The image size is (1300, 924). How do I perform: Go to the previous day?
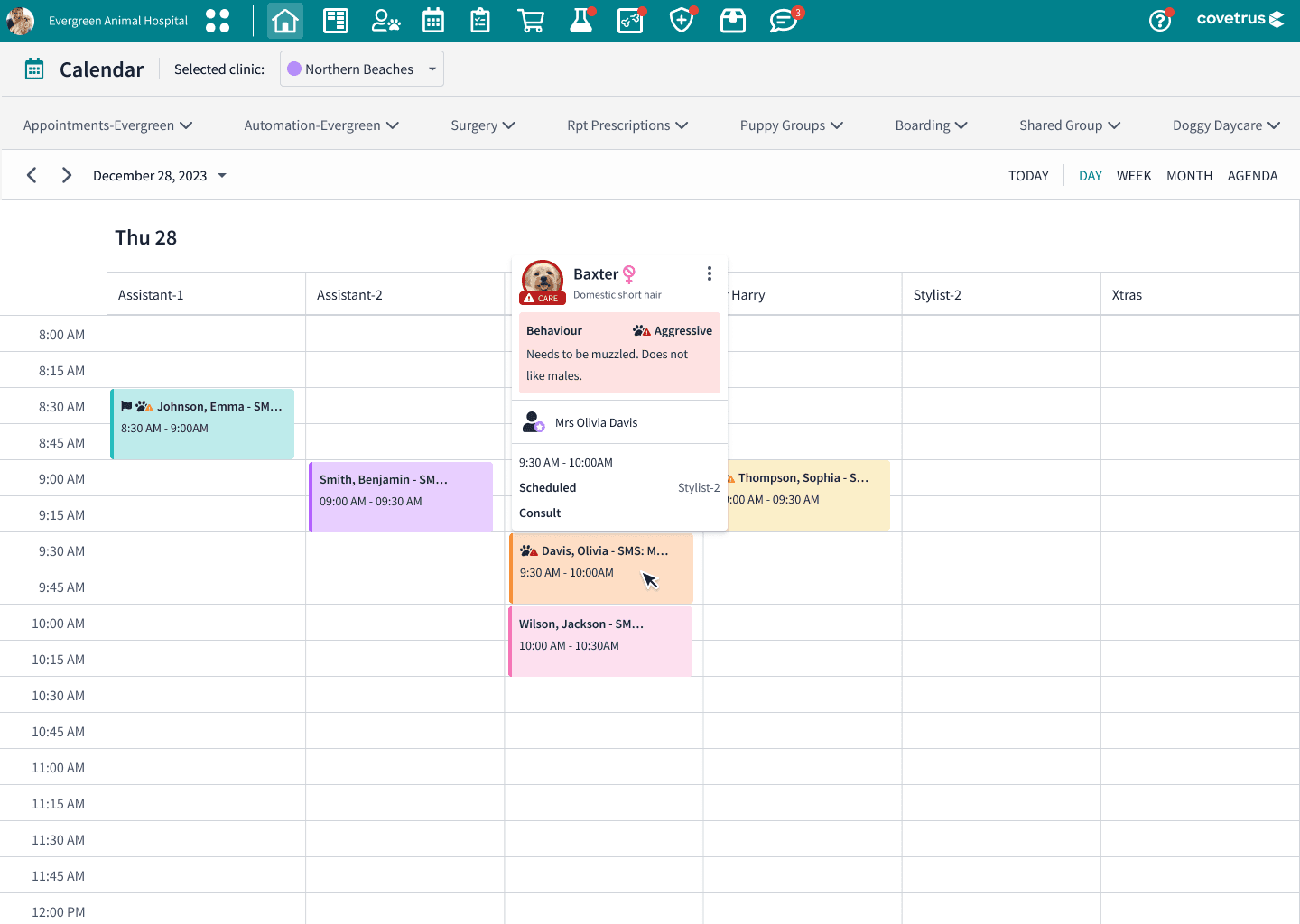click(32, 175)
